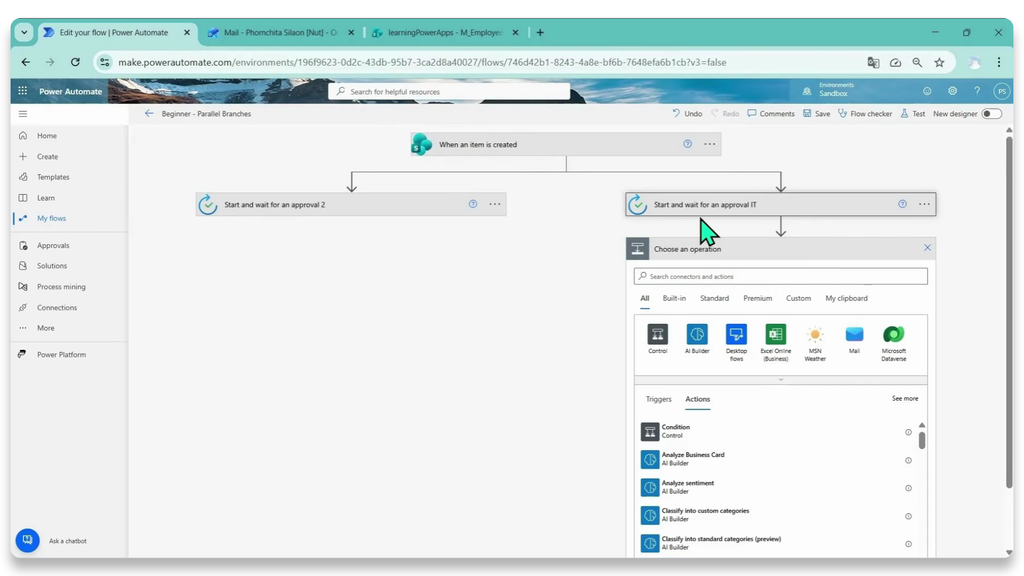The image size is (1024, 576).
Task: Open Approvals in the left navigation
Action: (x=53, y=246)
